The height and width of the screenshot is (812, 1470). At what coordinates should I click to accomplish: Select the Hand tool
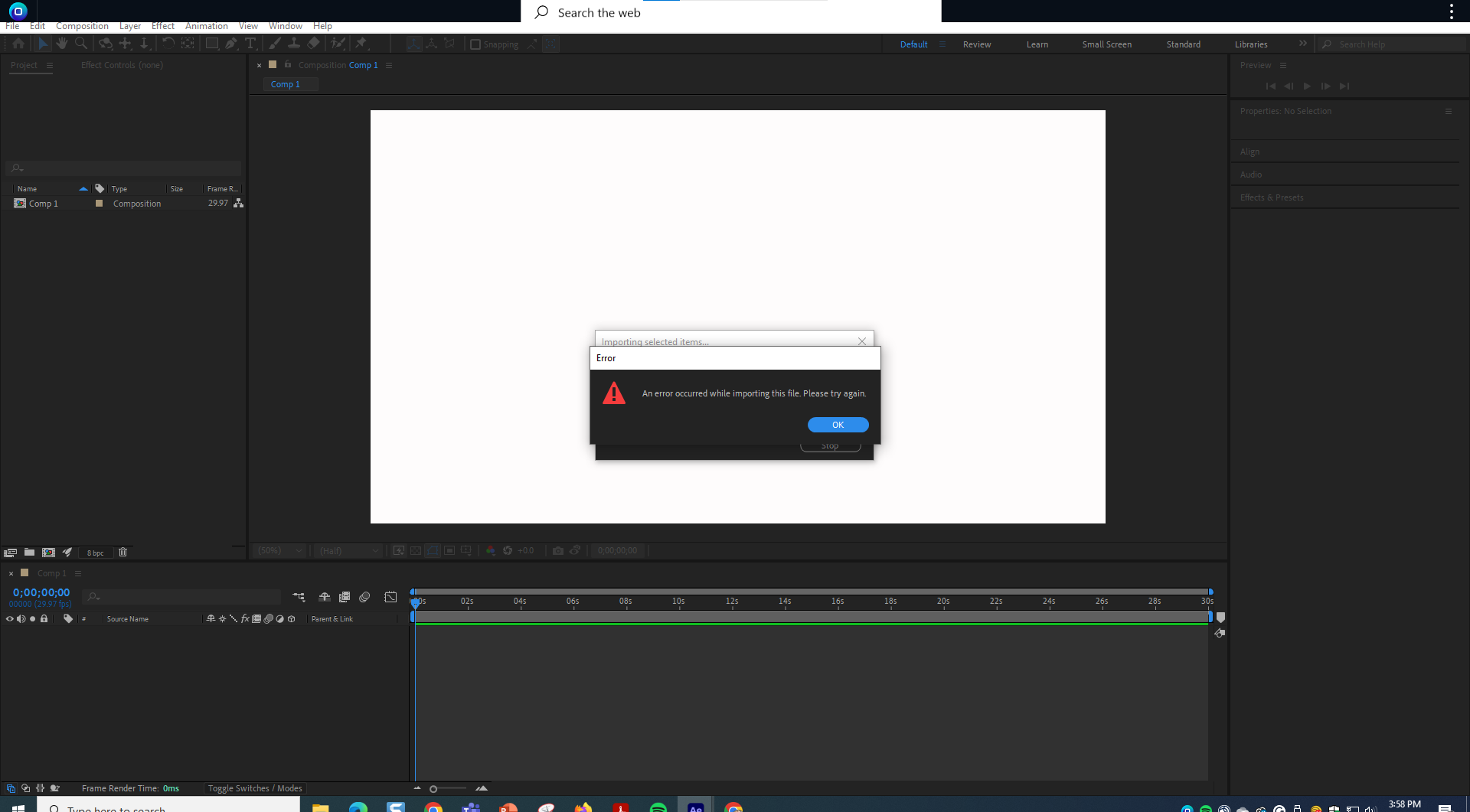click(x=62, y=44)
